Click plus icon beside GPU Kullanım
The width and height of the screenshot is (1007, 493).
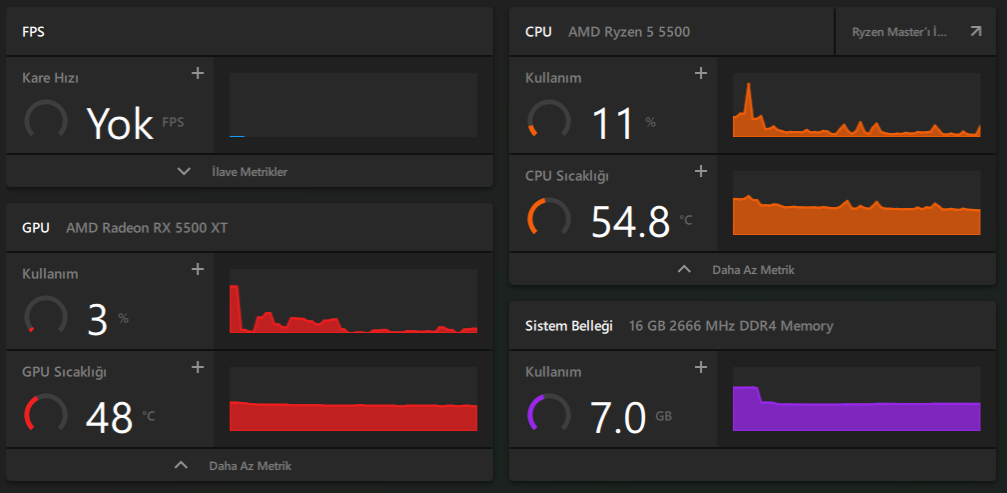pos(198,269)
